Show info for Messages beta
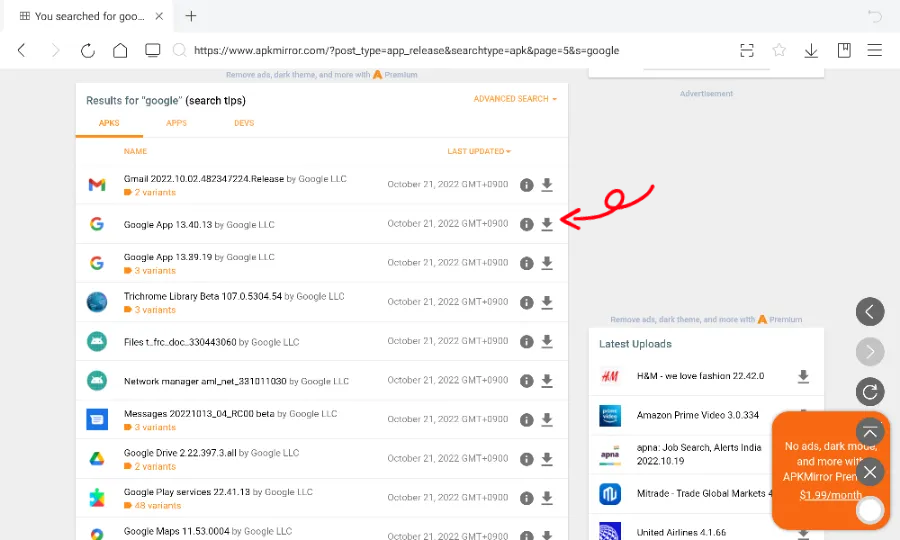The width and height of the screenshot is (900, 540). pos(526,419)
